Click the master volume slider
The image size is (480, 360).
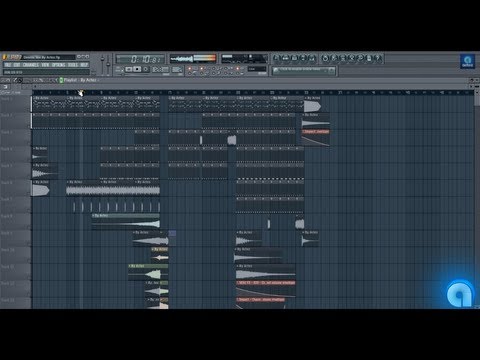tap(102, 64)
